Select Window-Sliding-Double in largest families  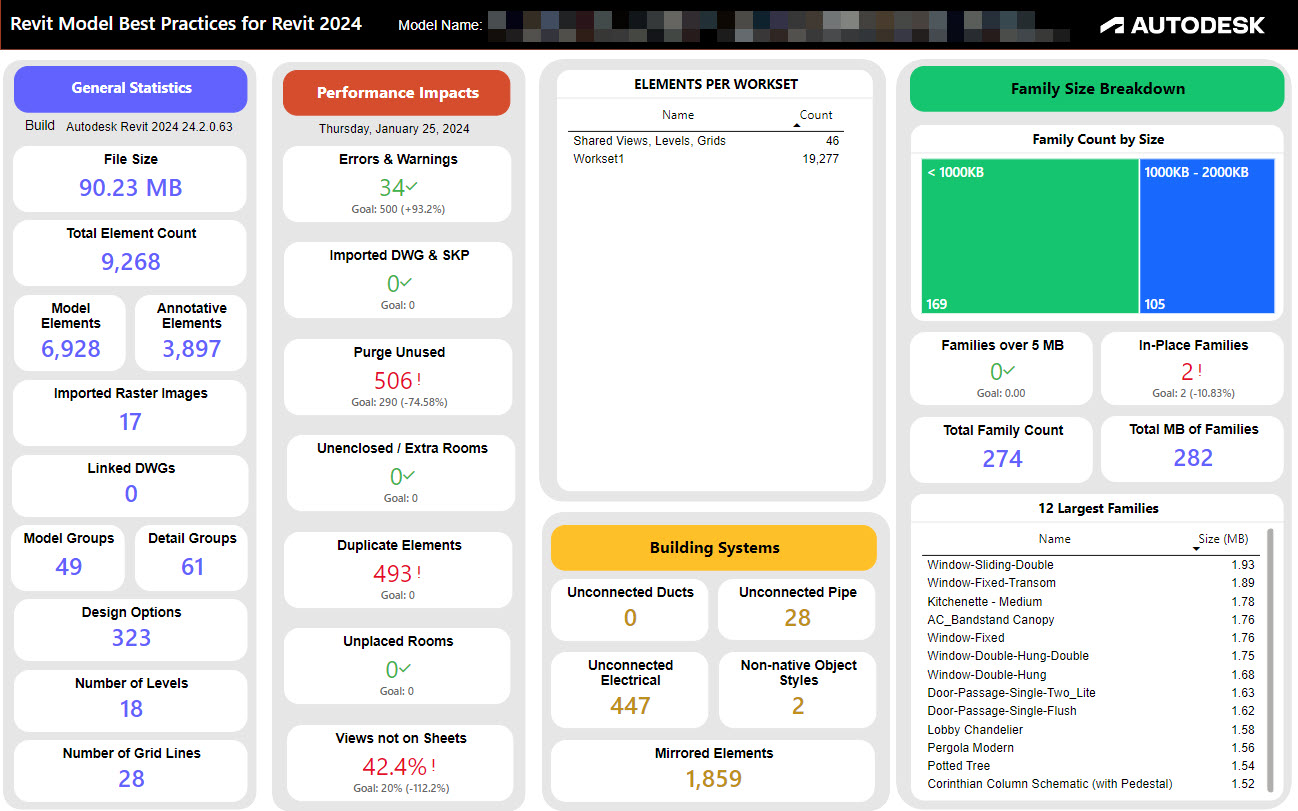(x=1090, y=565)
